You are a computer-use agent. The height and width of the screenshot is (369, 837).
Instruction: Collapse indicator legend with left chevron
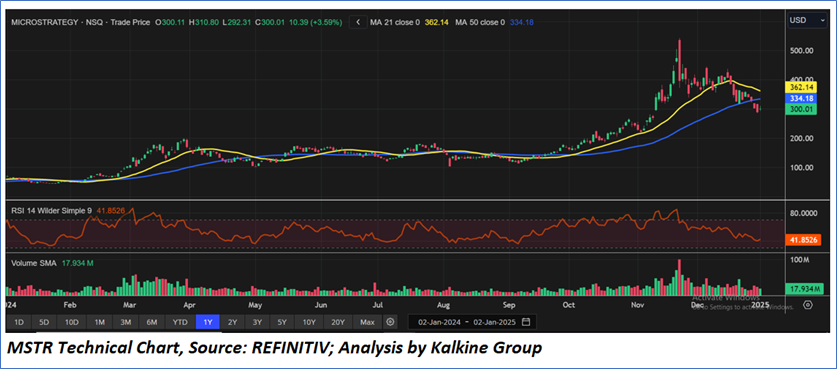click(x=358, y=22)
